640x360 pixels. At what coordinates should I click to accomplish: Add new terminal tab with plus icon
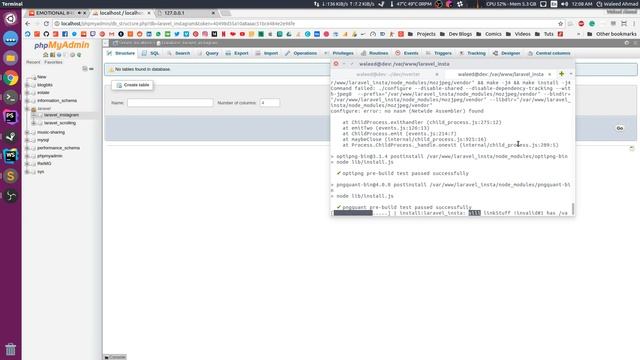(562, 74)
